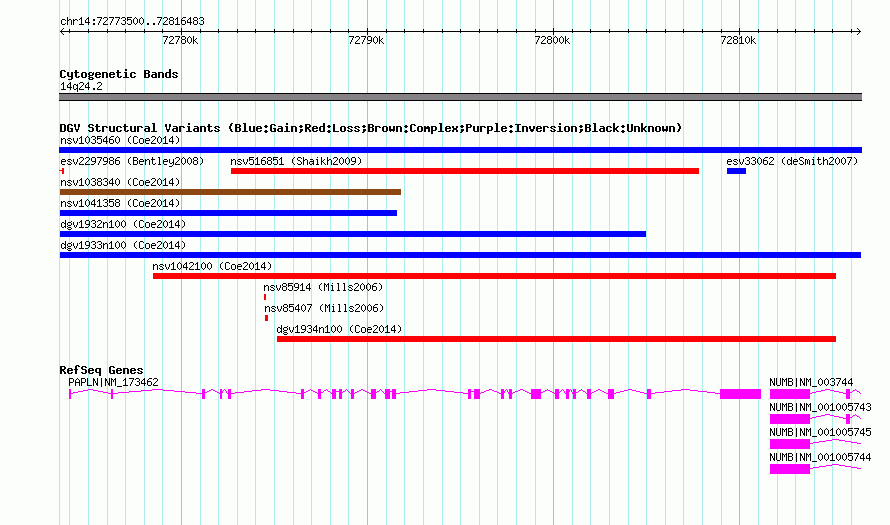Select the NUMB NM_001005744 exon block

coord(790,469)
